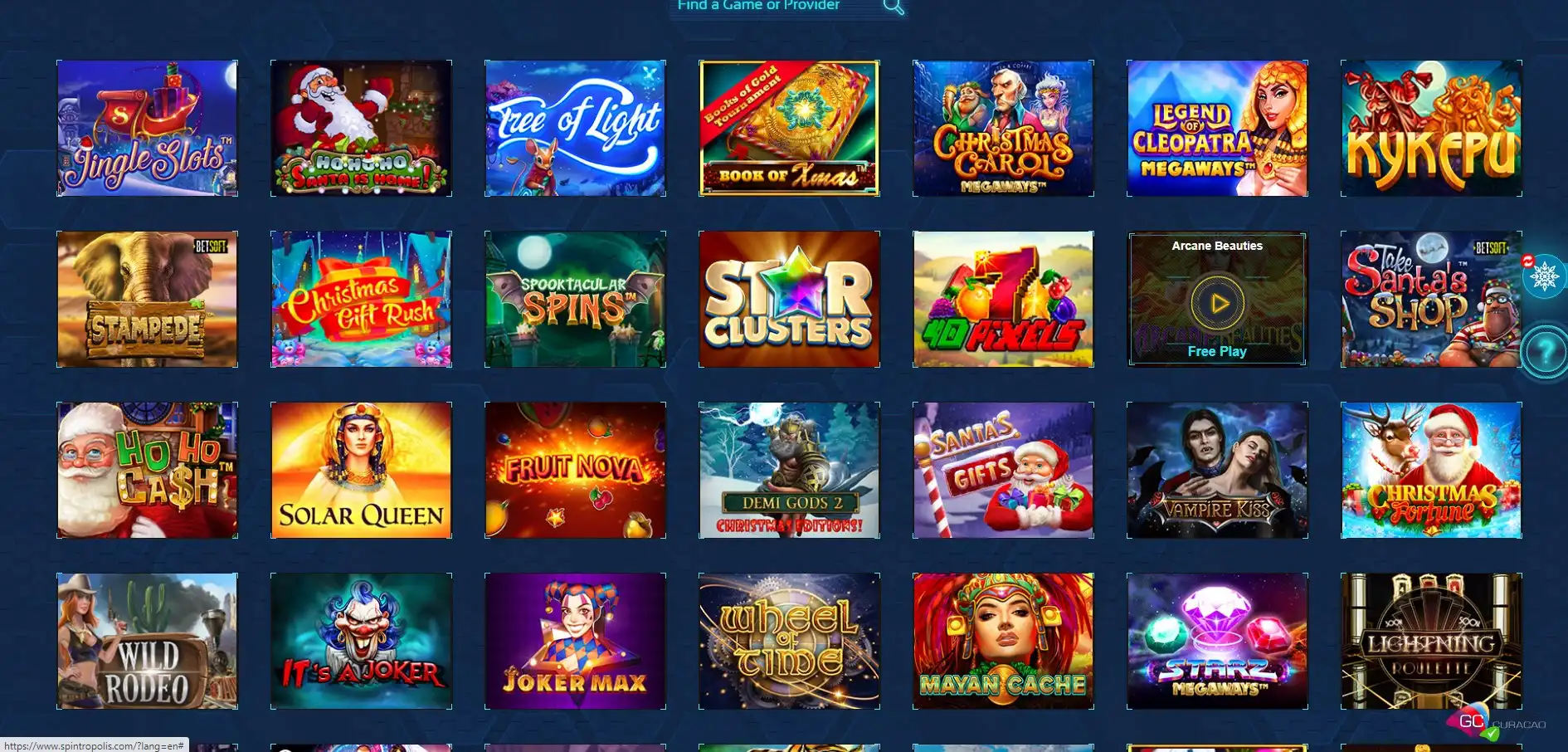The width and height of the screenshot is (1568, 752).
Task: Focus the Find a Game or Provider field
Action: (x=776, y=6)
